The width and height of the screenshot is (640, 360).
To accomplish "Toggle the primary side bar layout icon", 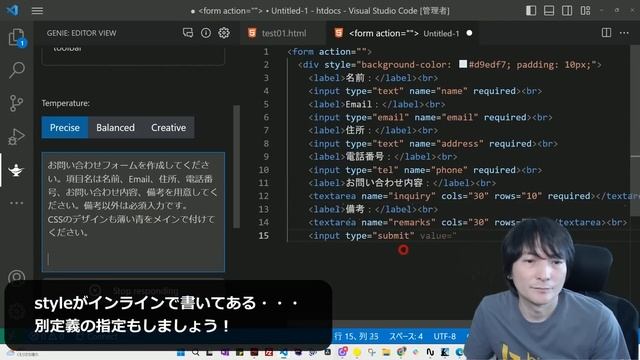I will click(531, 11).
